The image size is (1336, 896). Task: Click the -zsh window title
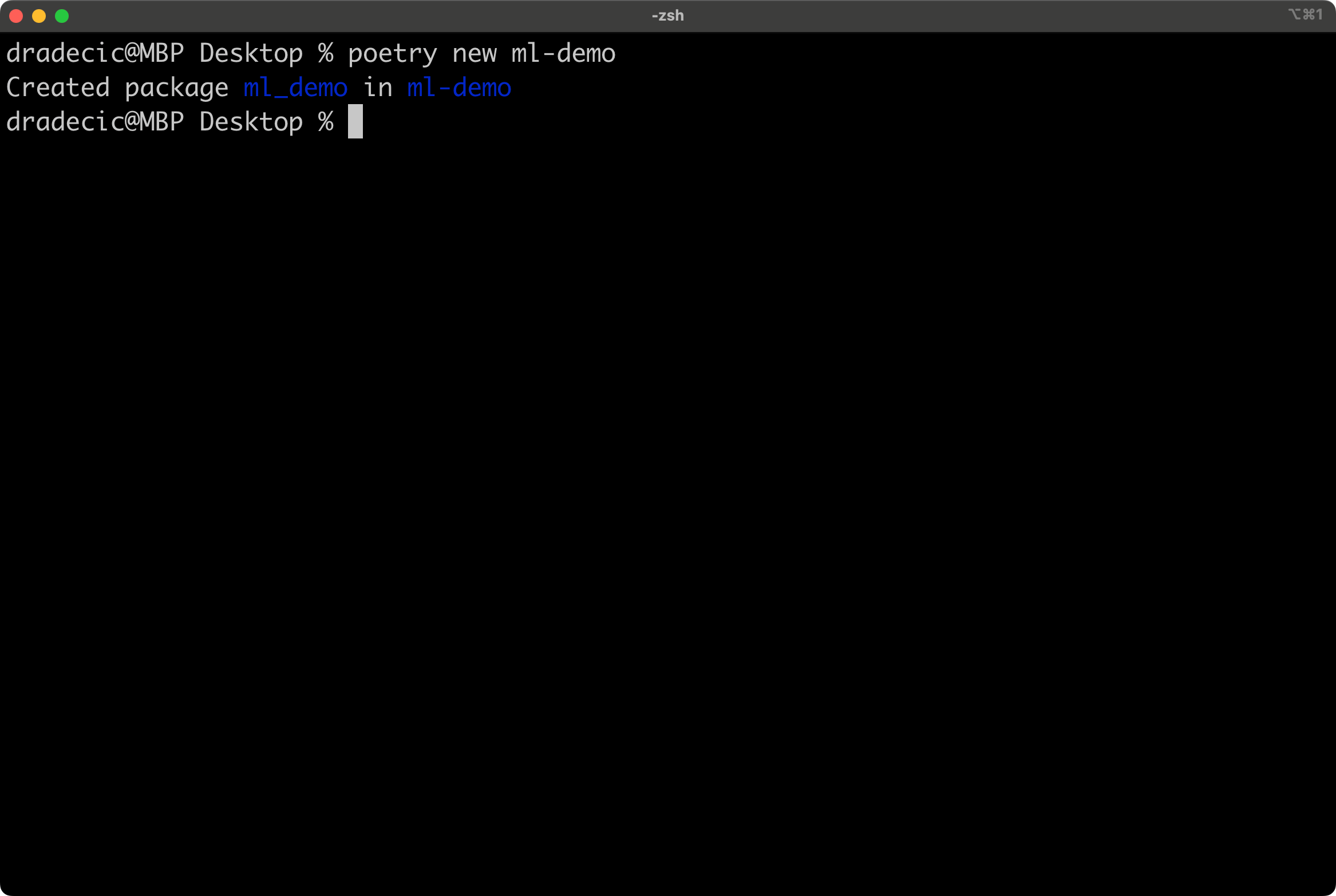(667, 15)
